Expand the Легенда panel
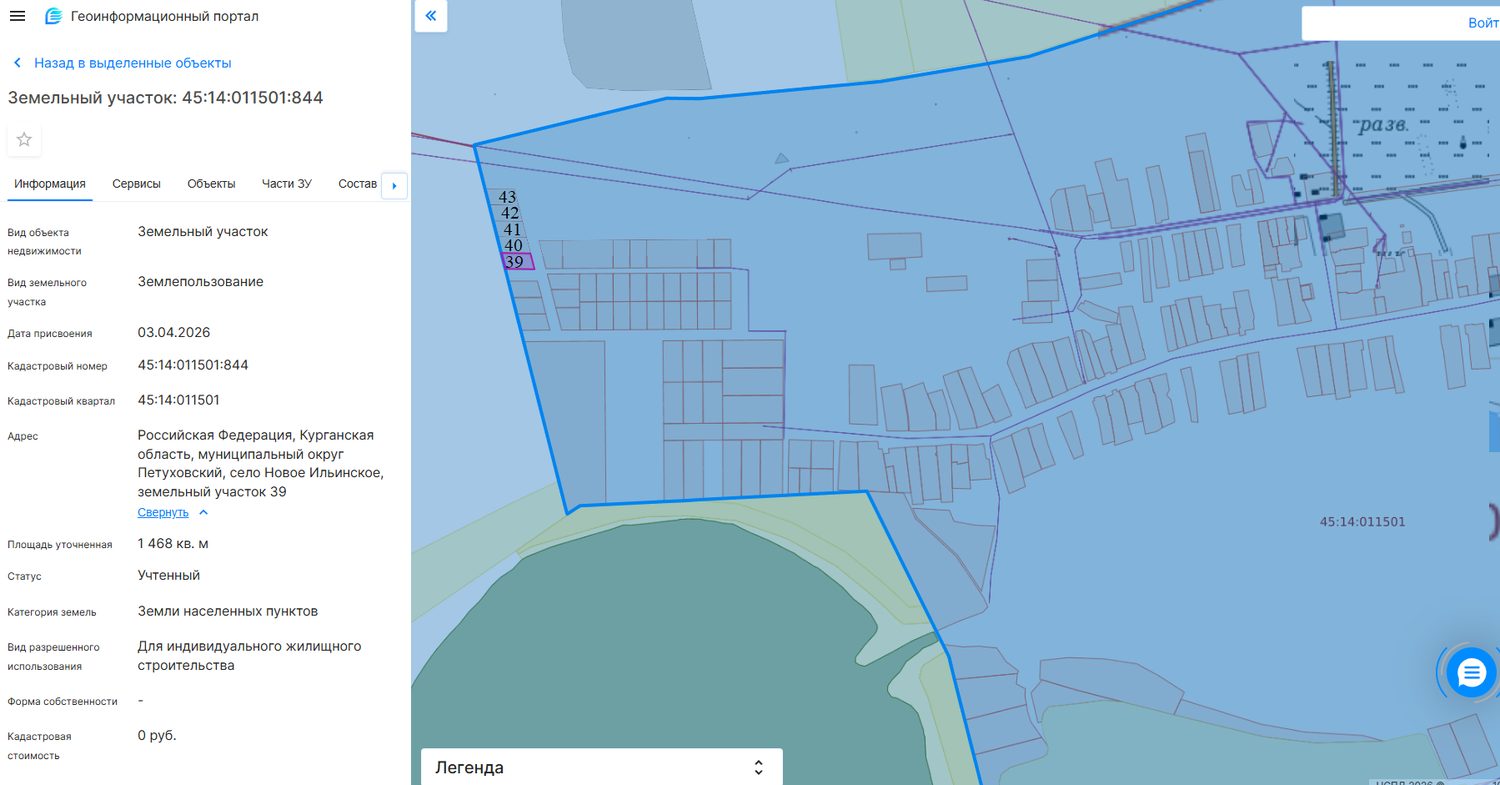The height and width of the screenshot is (785, 1500). [x=601, y=767]
